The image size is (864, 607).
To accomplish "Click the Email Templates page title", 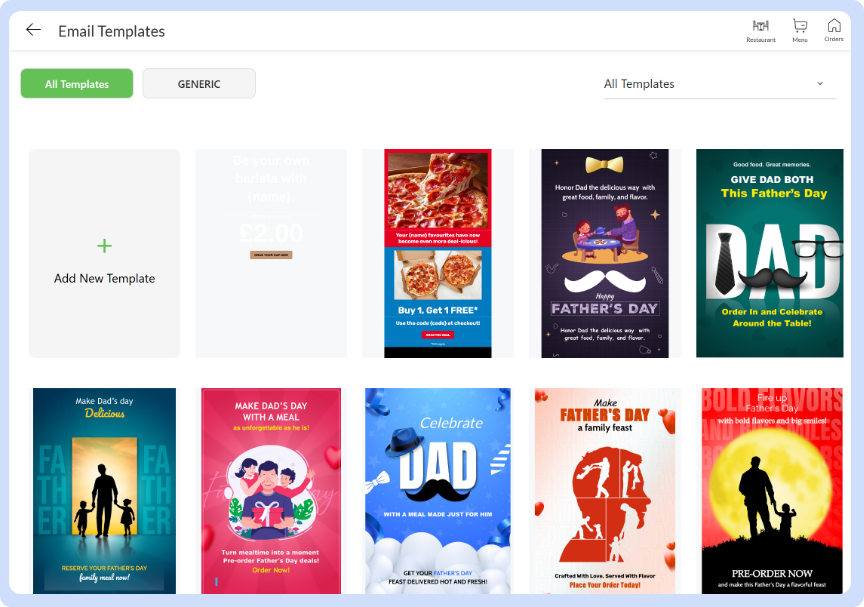I will pyautogui.click(x=111, y=31).
